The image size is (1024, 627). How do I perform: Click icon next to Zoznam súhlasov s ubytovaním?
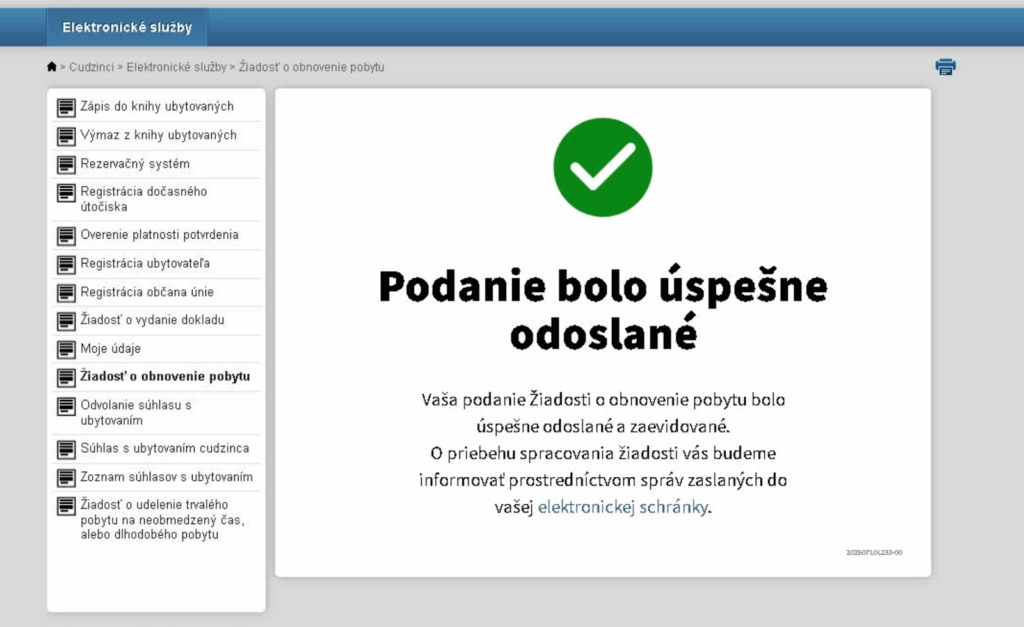coord(66,478)
